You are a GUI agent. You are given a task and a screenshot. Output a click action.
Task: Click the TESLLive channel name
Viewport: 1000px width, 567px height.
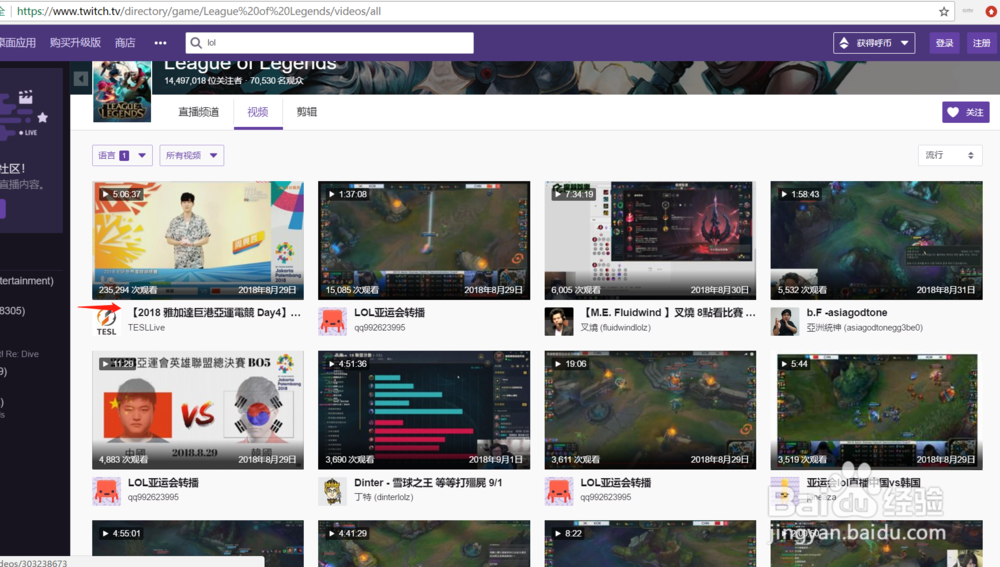[x=147, y=327]
